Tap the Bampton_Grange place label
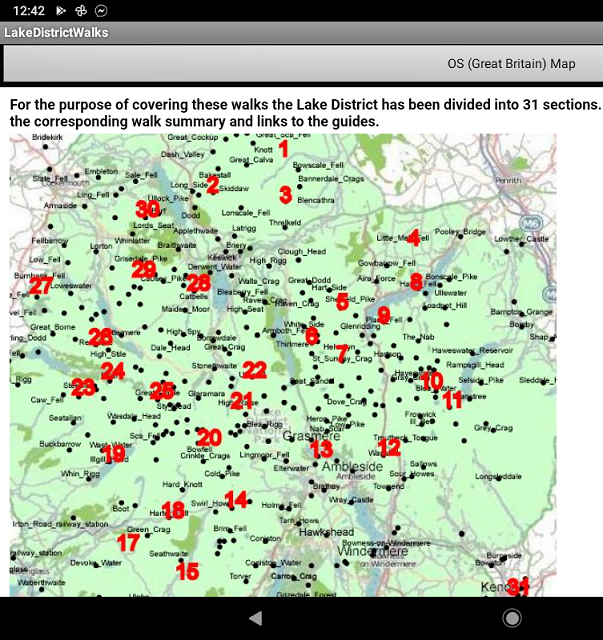603x640 pixels. click(521, 312)
